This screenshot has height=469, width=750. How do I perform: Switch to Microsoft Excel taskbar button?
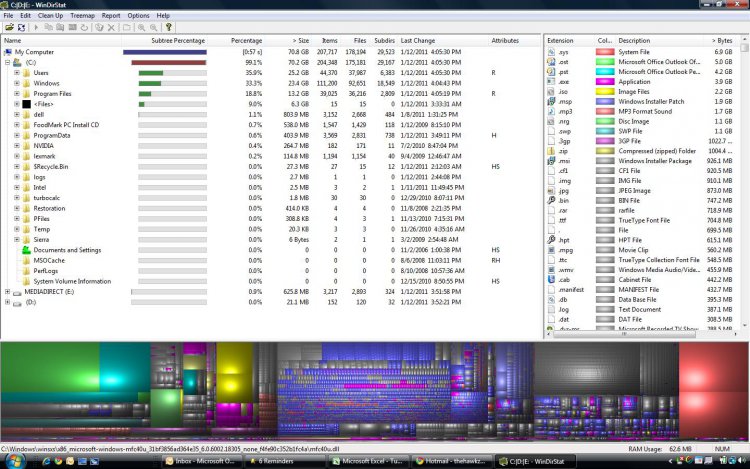point(369,461)
